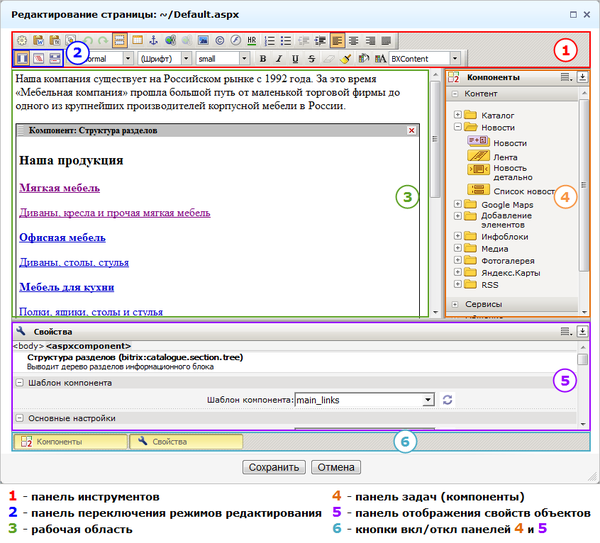Image resolution: width=600 pixels, height=543 pixels.
Task: Insert special character copyright icon
Action: pos(220,40)
